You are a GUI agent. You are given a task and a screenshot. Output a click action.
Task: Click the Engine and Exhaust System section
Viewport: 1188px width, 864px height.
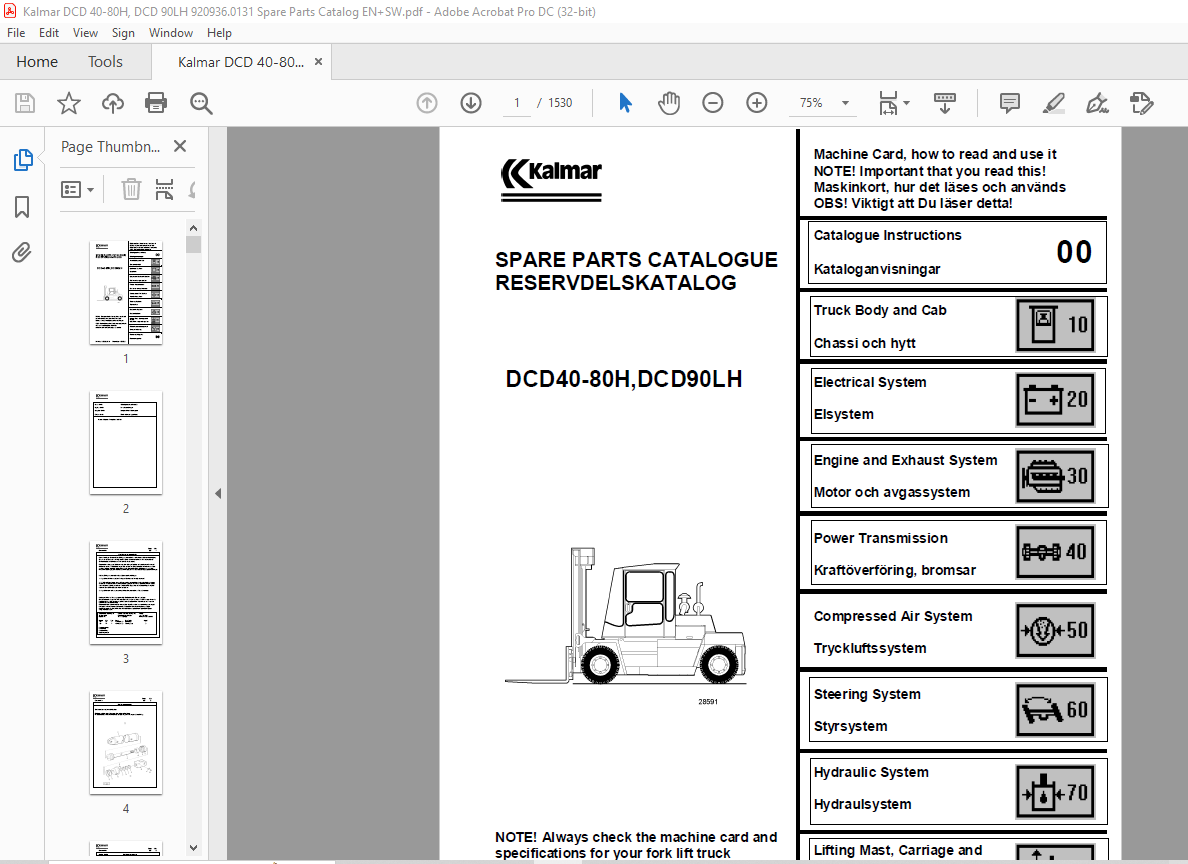coord(957,476)
